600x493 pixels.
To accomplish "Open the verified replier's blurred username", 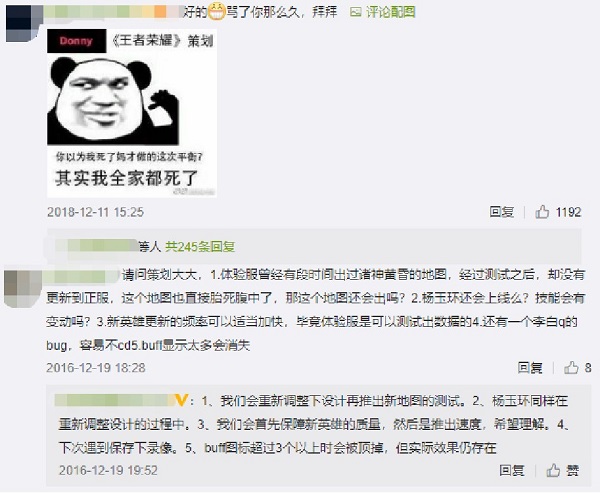I will 115,400.
